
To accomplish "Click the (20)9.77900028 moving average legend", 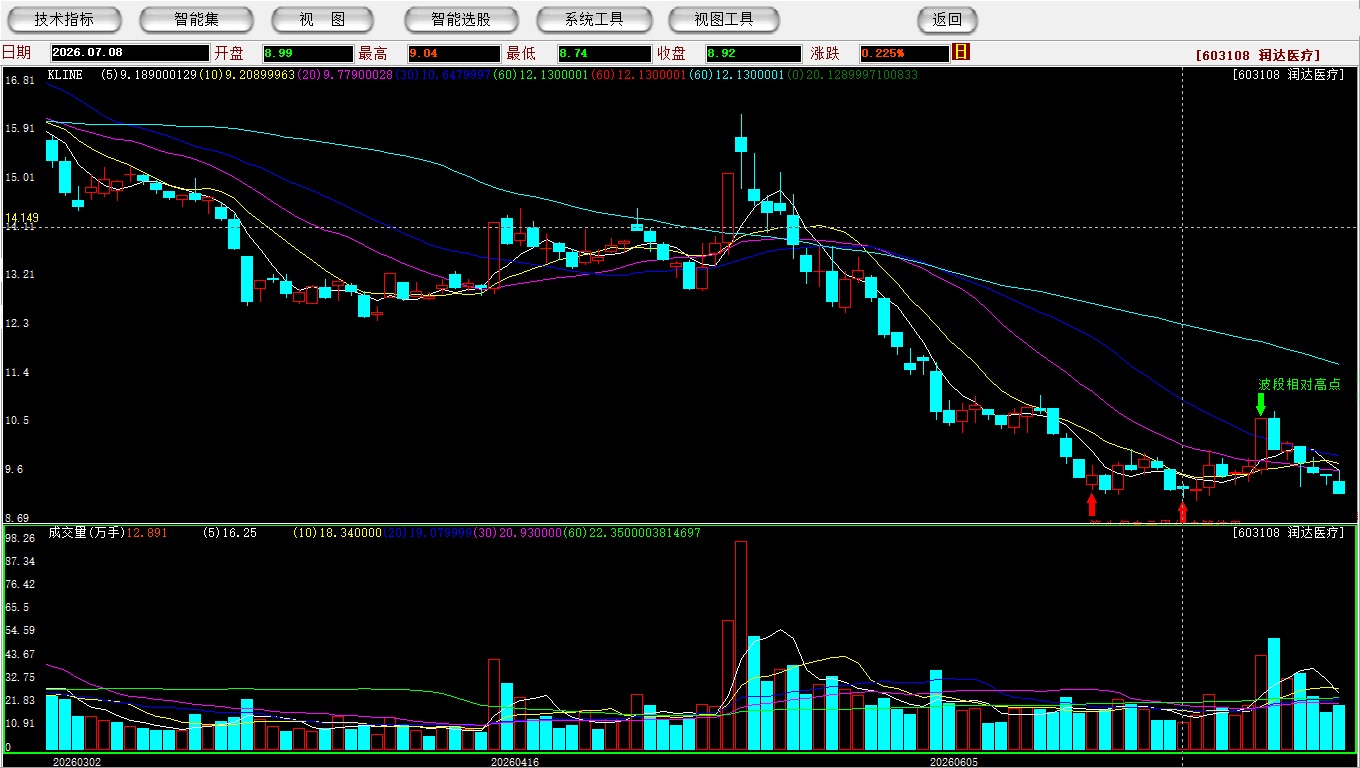I will 345,74.
